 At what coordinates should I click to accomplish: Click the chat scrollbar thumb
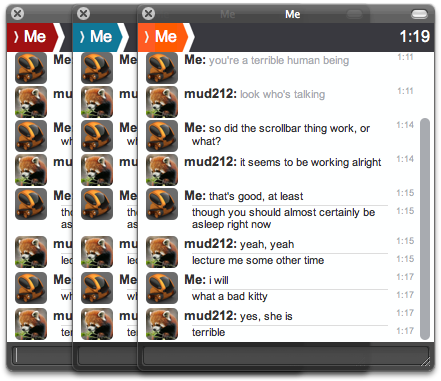(425, 229)
